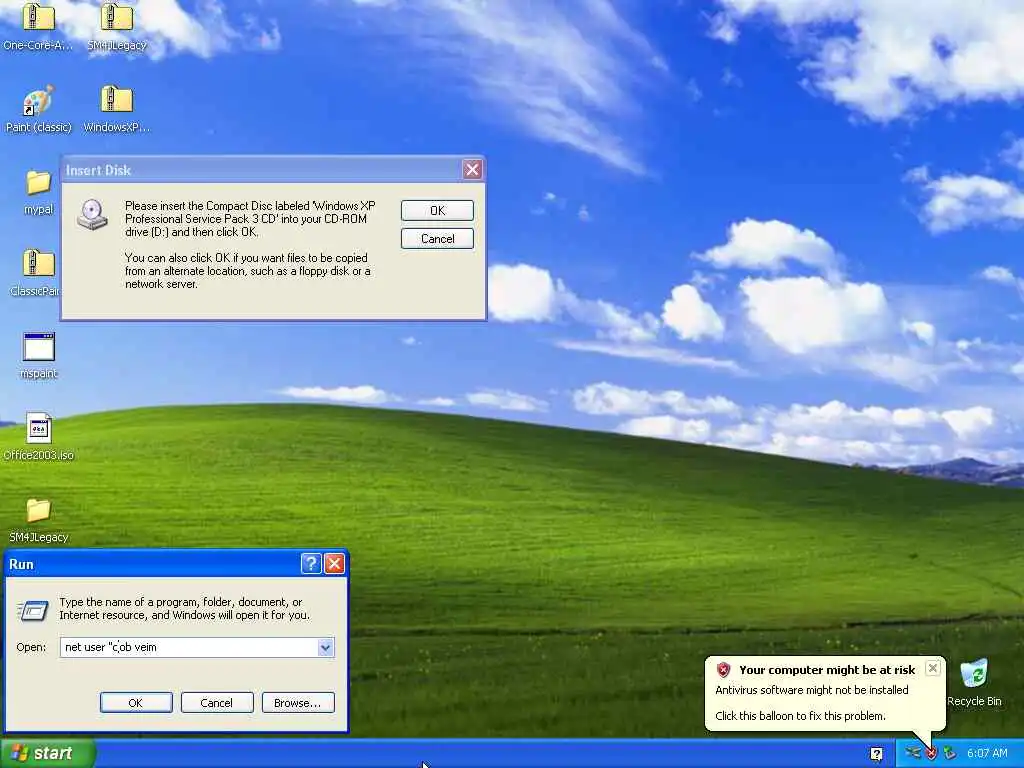This screenshot has height=768, width=1024.
Task: Click 'Click this balloon to fix this problem' text
Action: tap(800, 716)
